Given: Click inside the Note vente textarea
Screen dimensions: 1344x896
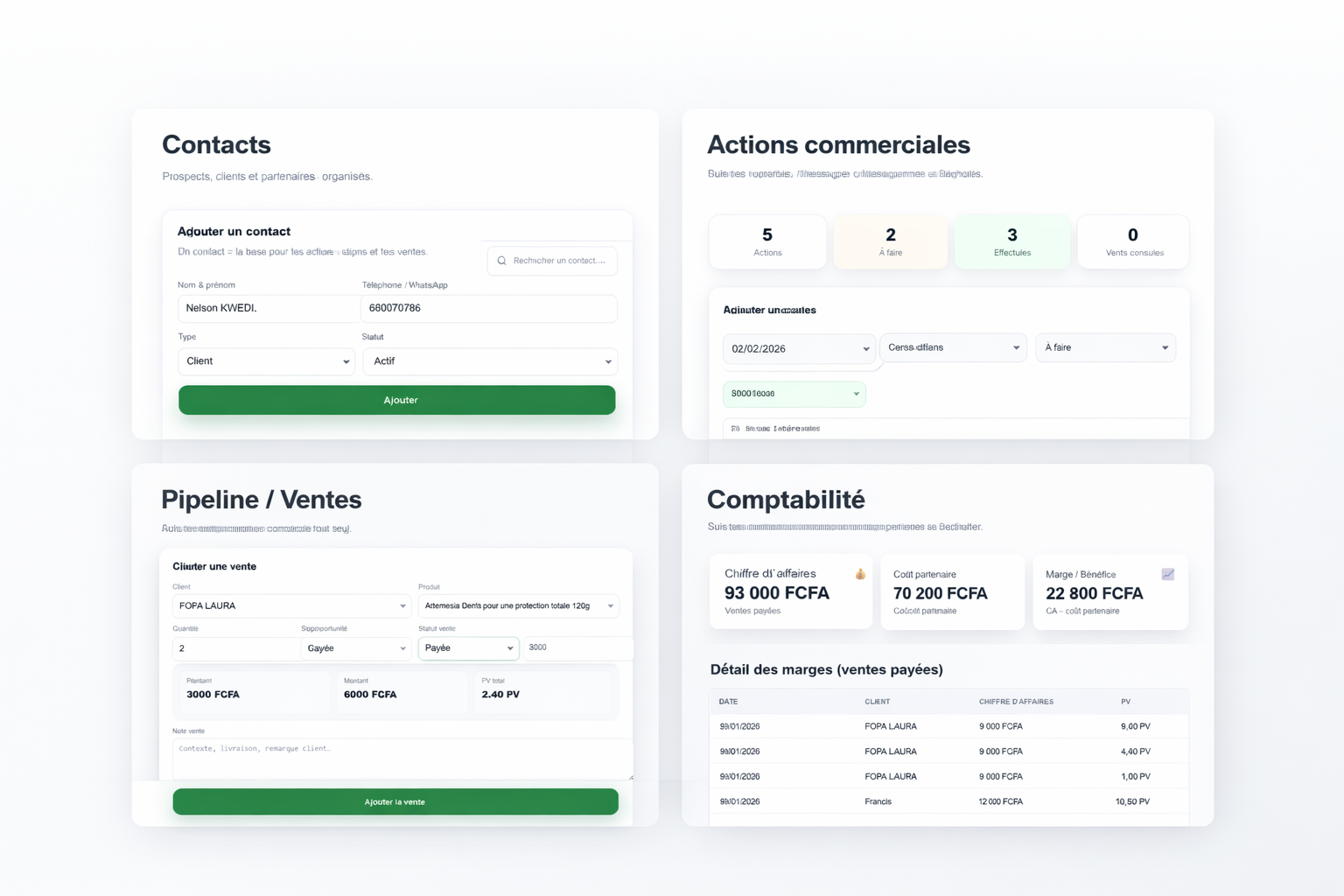Looking at the screenshot, I should [x=402, y=759].
